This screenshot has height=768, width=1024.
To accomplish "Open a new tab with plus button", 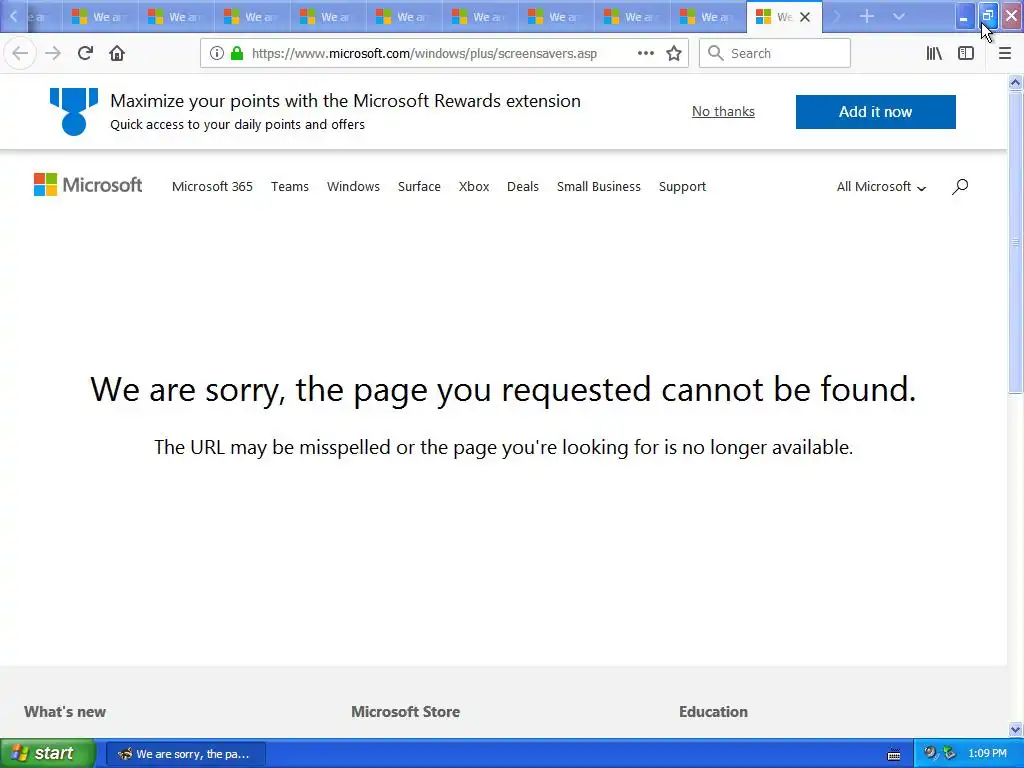I will [x=867, y=16].
